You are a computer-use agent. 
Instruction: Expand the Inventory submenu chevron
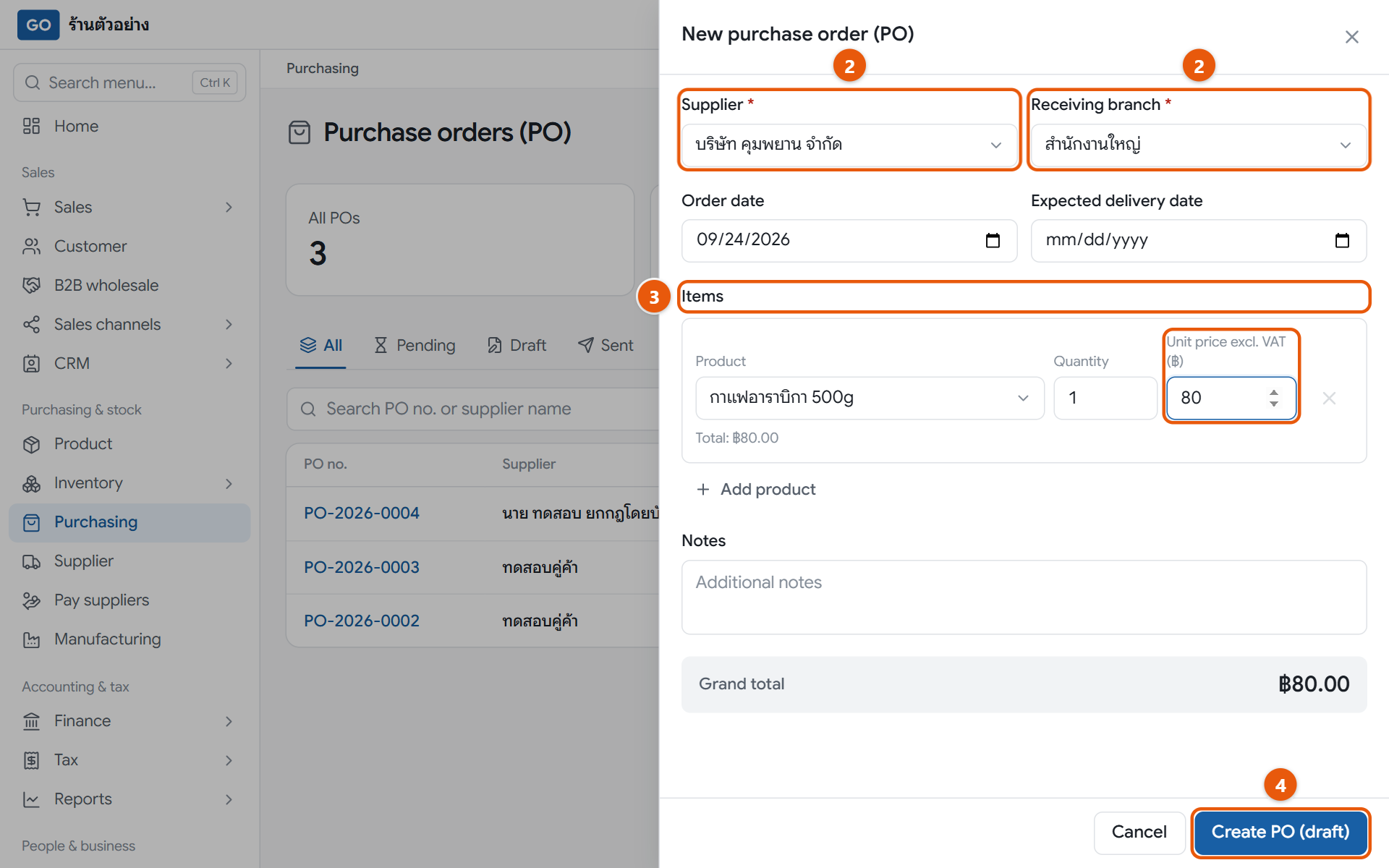229,483
